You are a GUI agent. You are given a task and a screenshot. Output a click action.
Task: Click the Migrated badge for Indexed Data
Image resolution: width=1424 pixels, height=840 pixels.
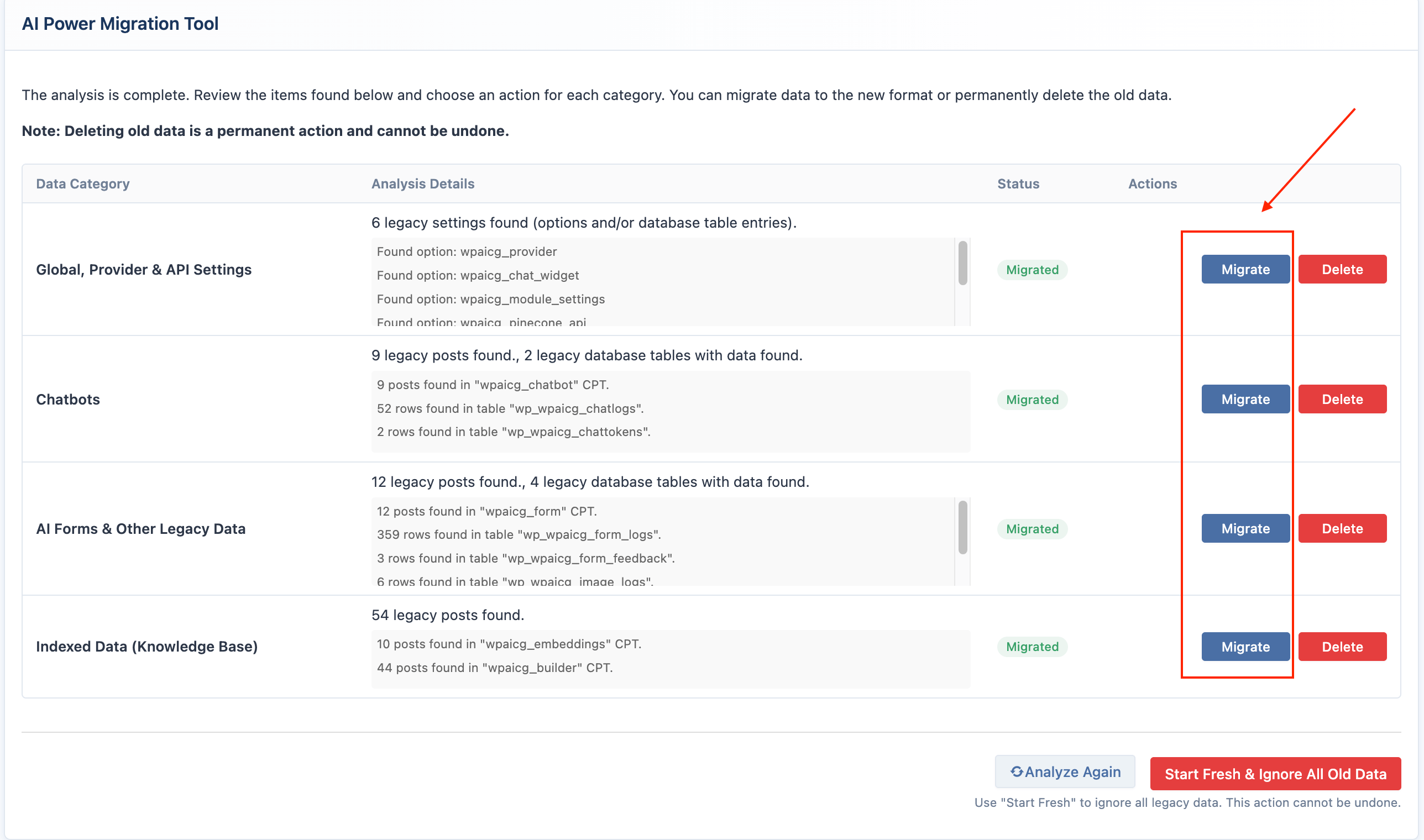[x=1032, y=647]
